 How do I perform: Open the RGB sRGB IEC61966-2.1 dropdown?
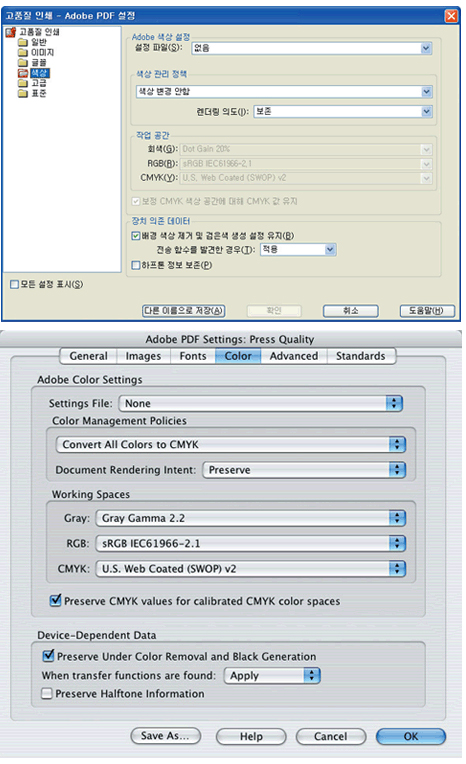tap(251, 543)
